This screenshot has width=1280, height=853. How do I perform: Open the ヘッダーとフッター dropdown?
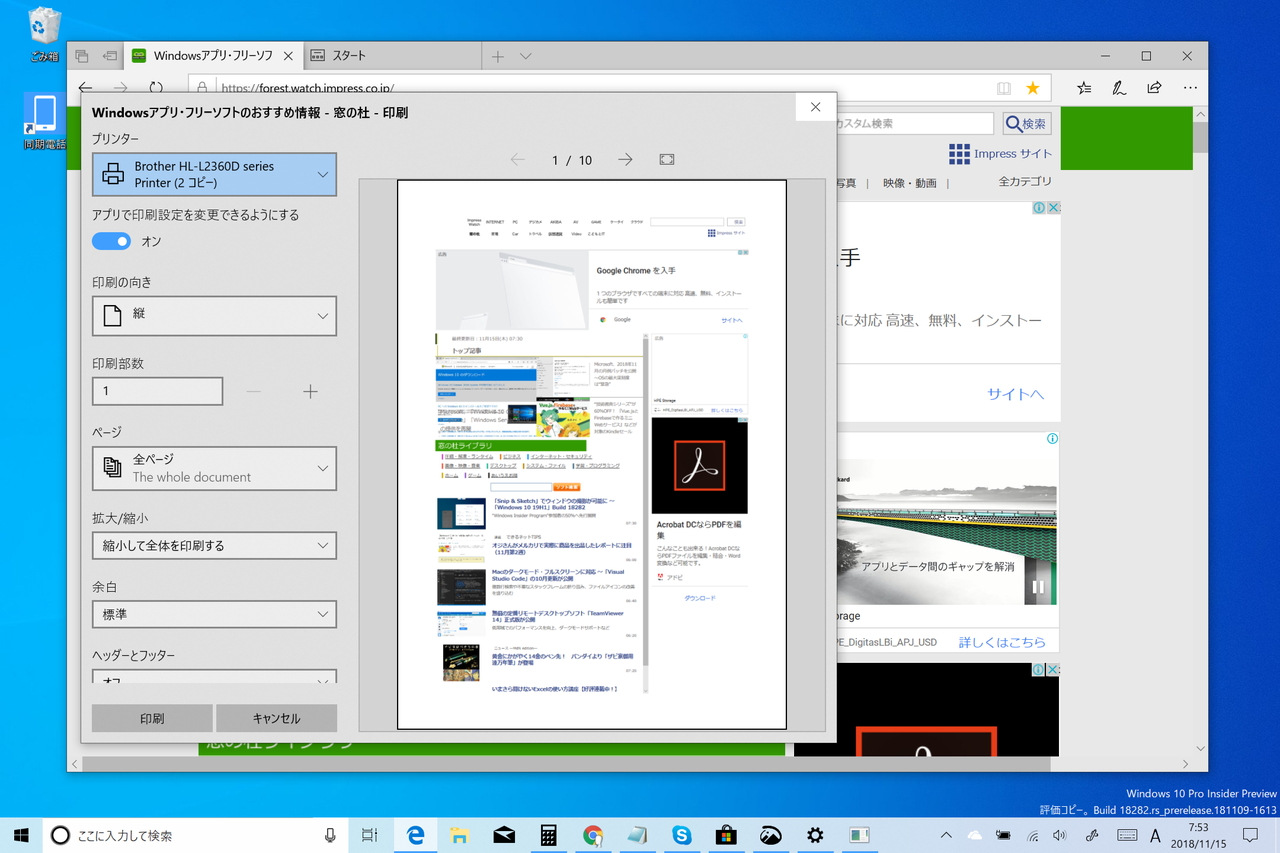point(214,677)
